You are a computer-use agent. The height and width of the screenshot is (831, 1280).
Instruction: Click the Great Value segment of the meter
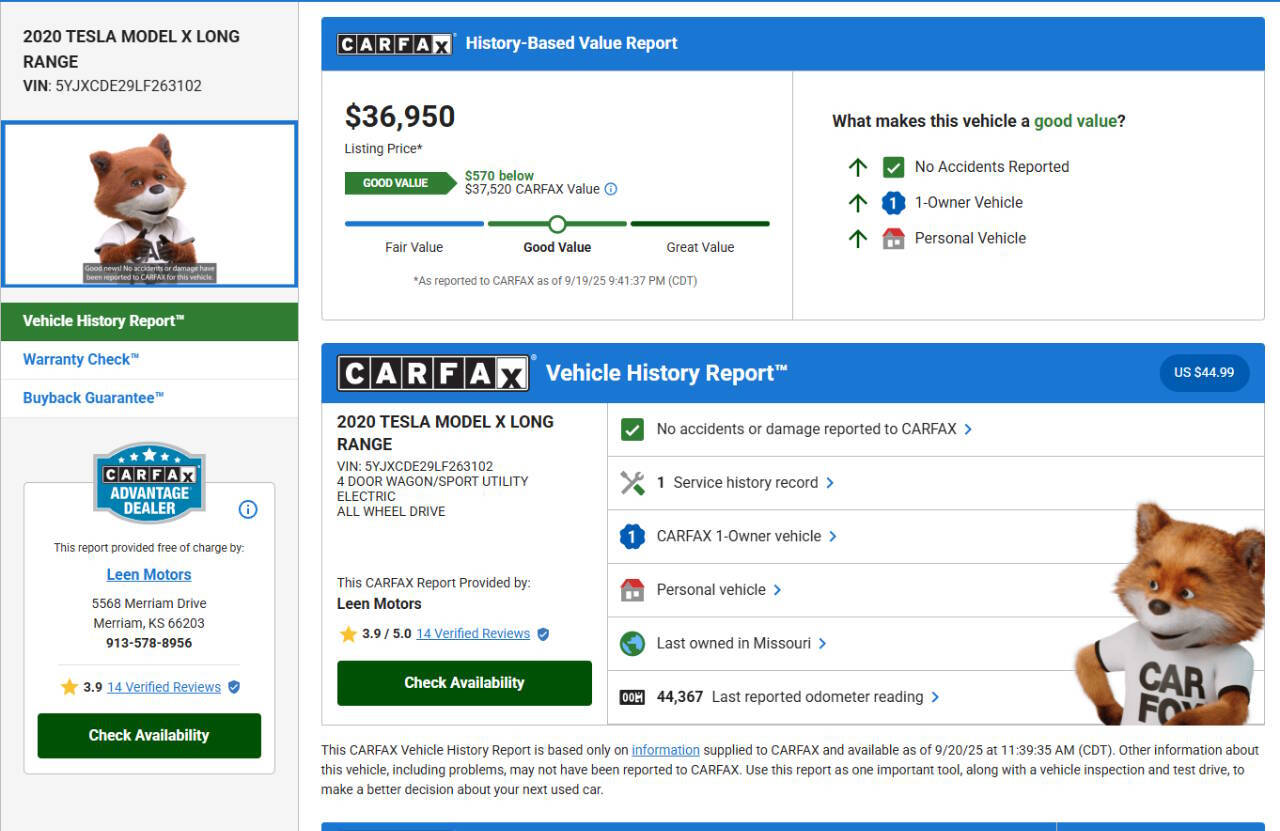tap(700, 224)
